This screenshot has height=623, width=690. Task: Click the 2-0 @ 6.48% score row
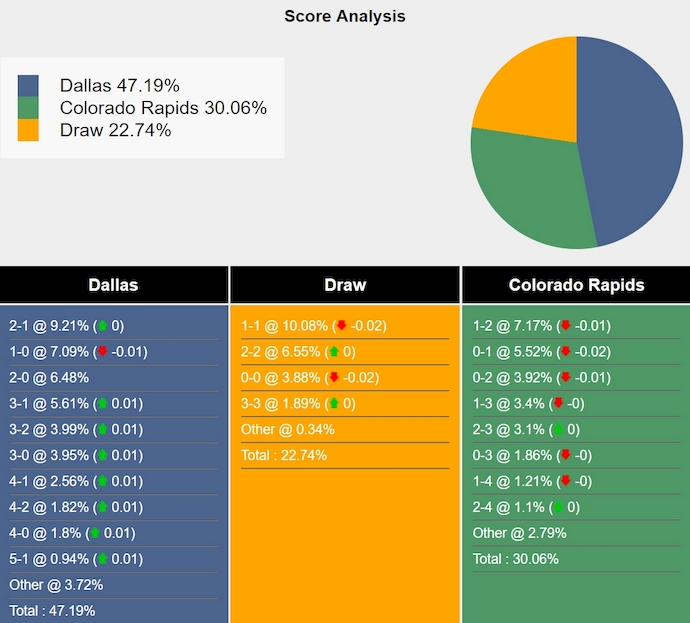49,378
